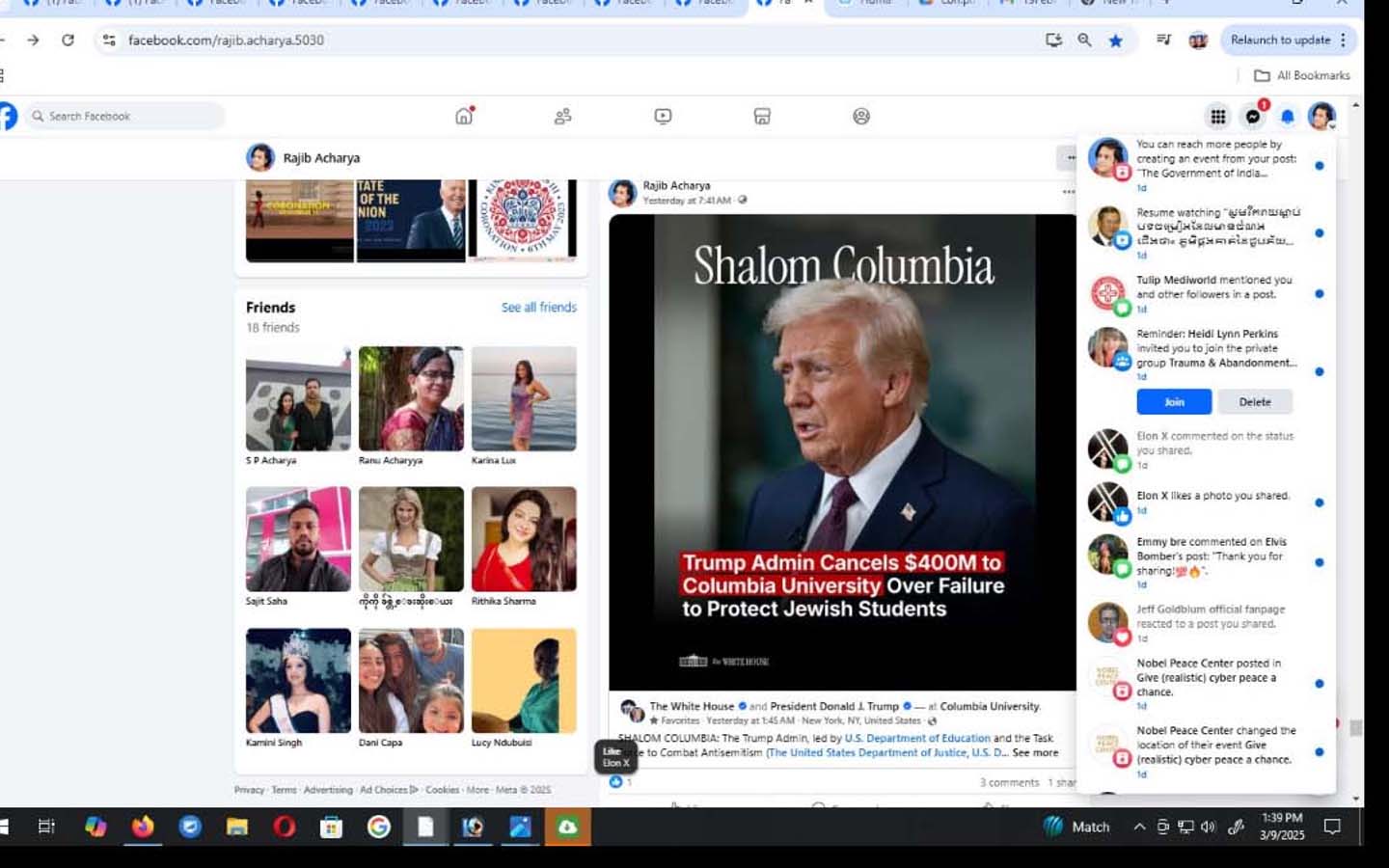Open Kamini Singh friend thumbnail
Screen dimensions: 1389x868
click(x=298, y=681)
